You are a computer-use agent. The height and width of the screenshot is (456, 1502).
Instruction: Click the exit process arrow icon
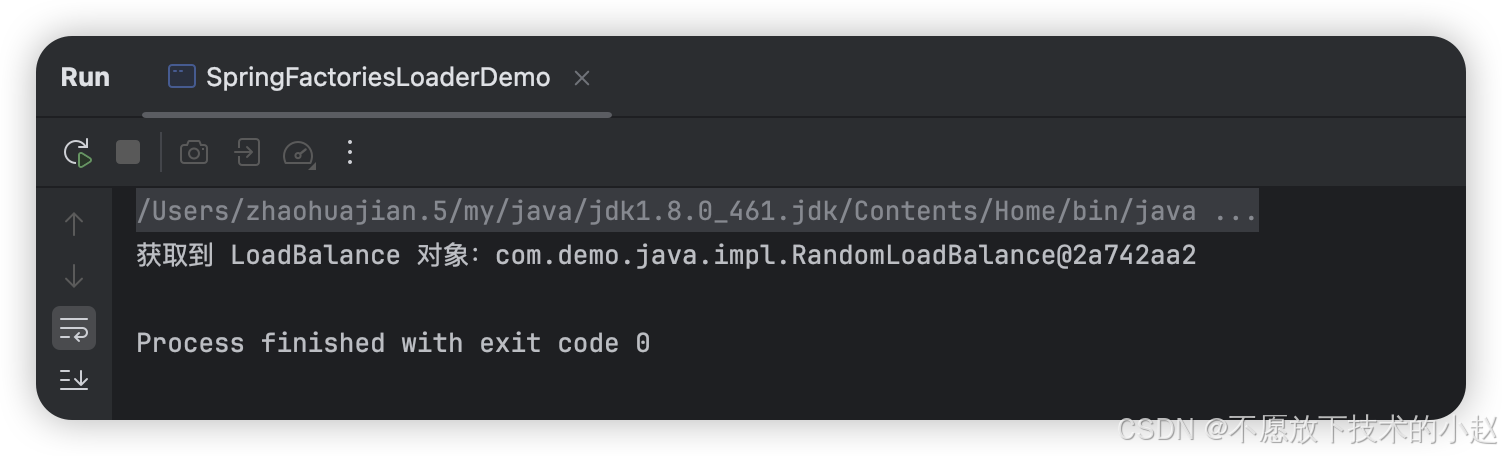[246, 152]
